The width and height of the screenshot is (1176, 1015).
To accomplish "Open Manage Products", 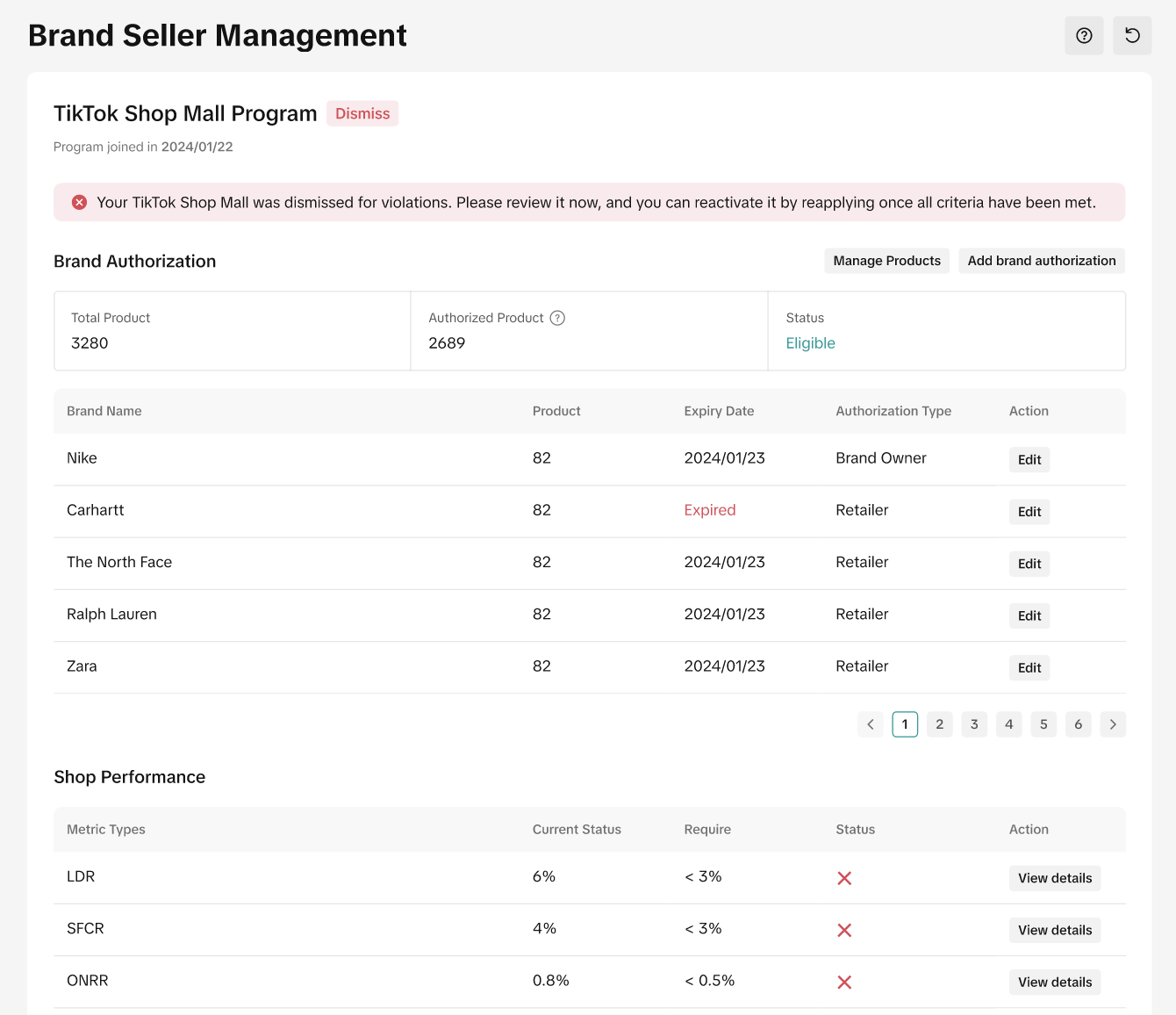I will [886, 261].
